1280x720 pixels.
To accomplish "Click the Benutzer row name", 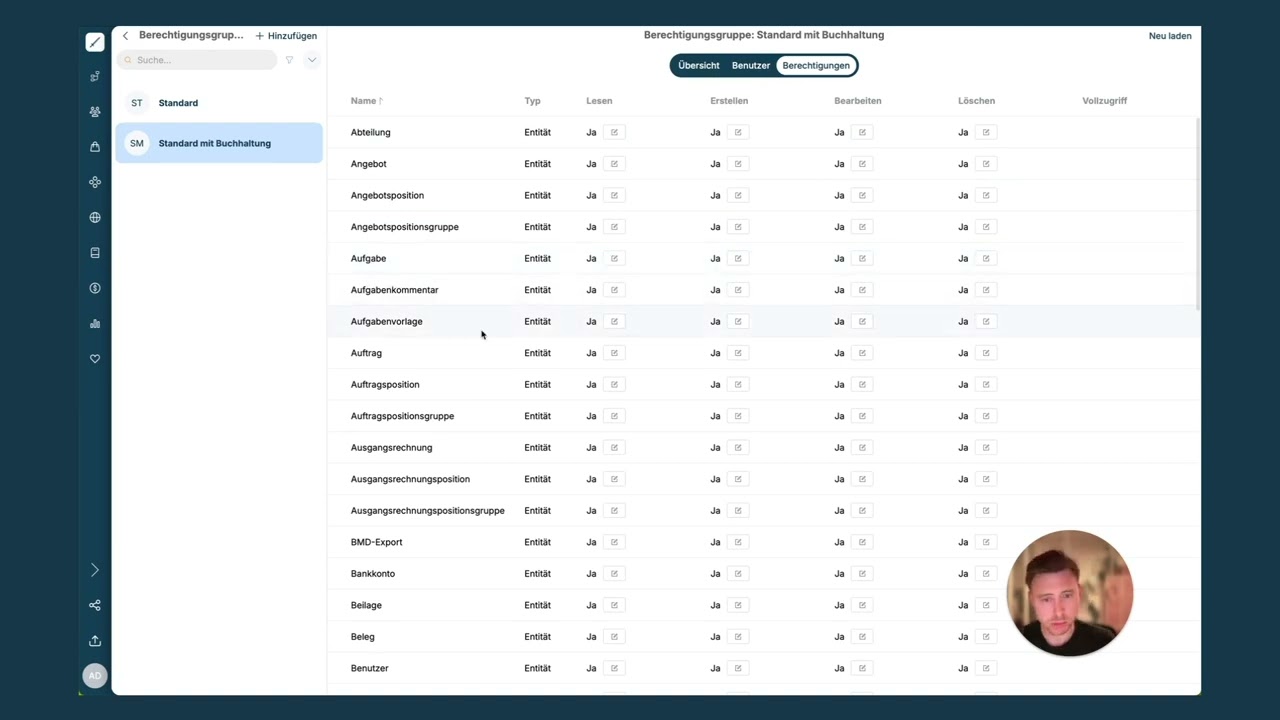I will [x=369, y=668].
